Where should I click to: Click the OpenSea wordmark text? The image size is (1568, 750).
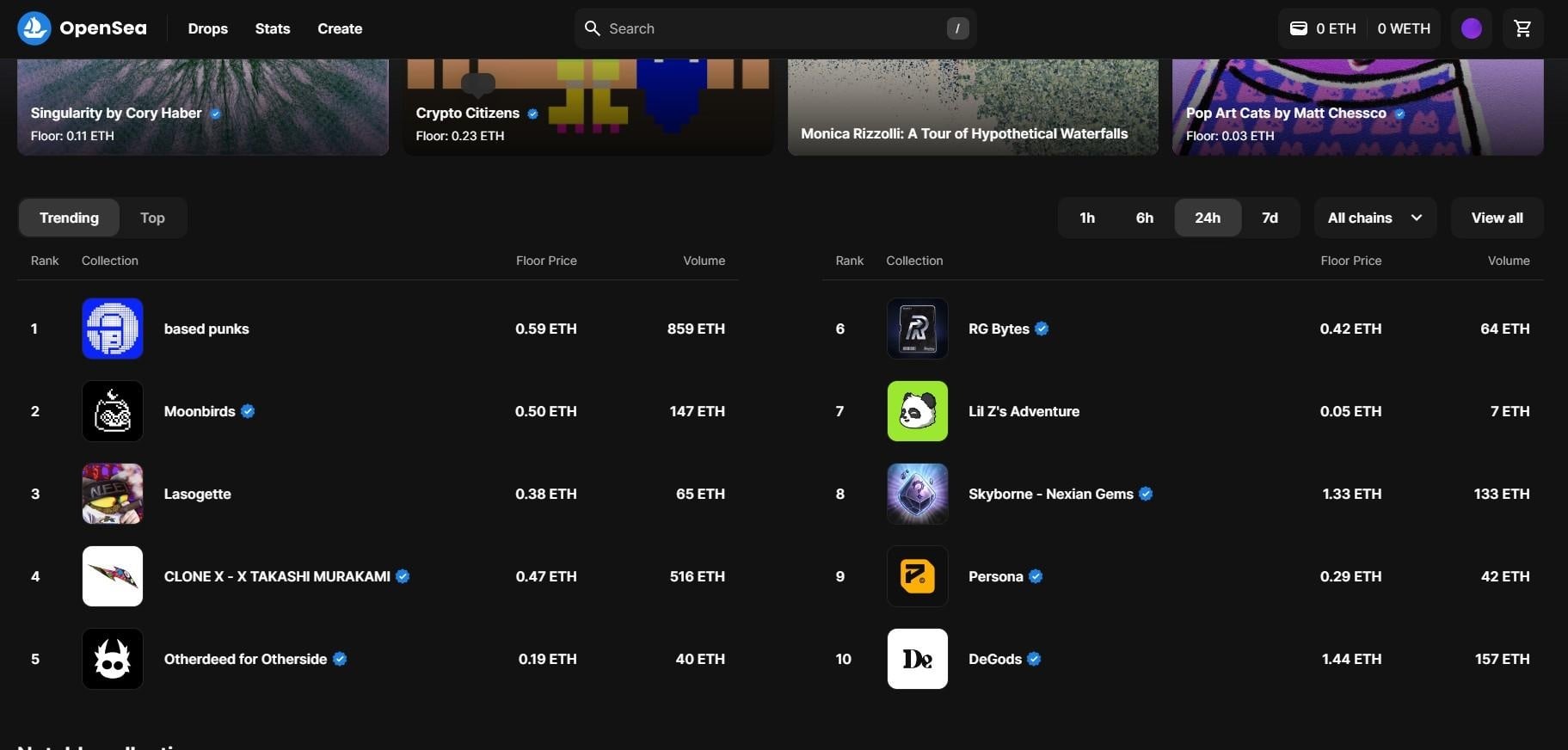[x=103, y=28]
